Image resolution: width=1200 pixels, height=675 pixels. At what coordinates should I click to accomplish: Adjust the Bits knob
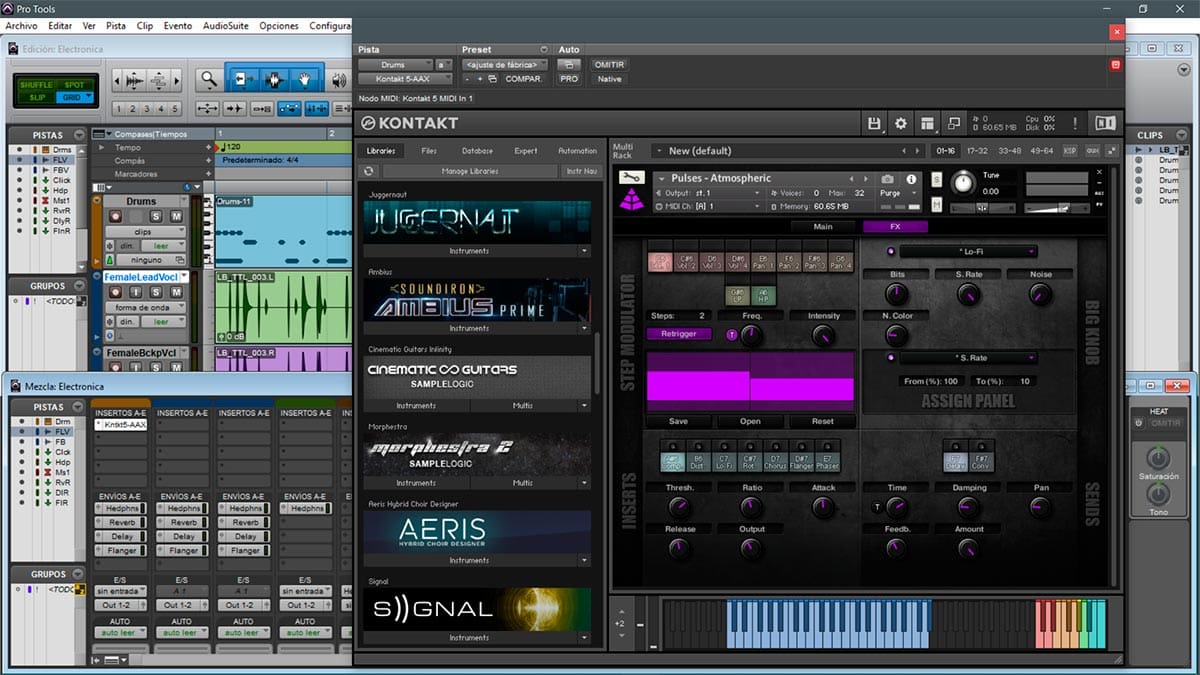pos(897,294)
